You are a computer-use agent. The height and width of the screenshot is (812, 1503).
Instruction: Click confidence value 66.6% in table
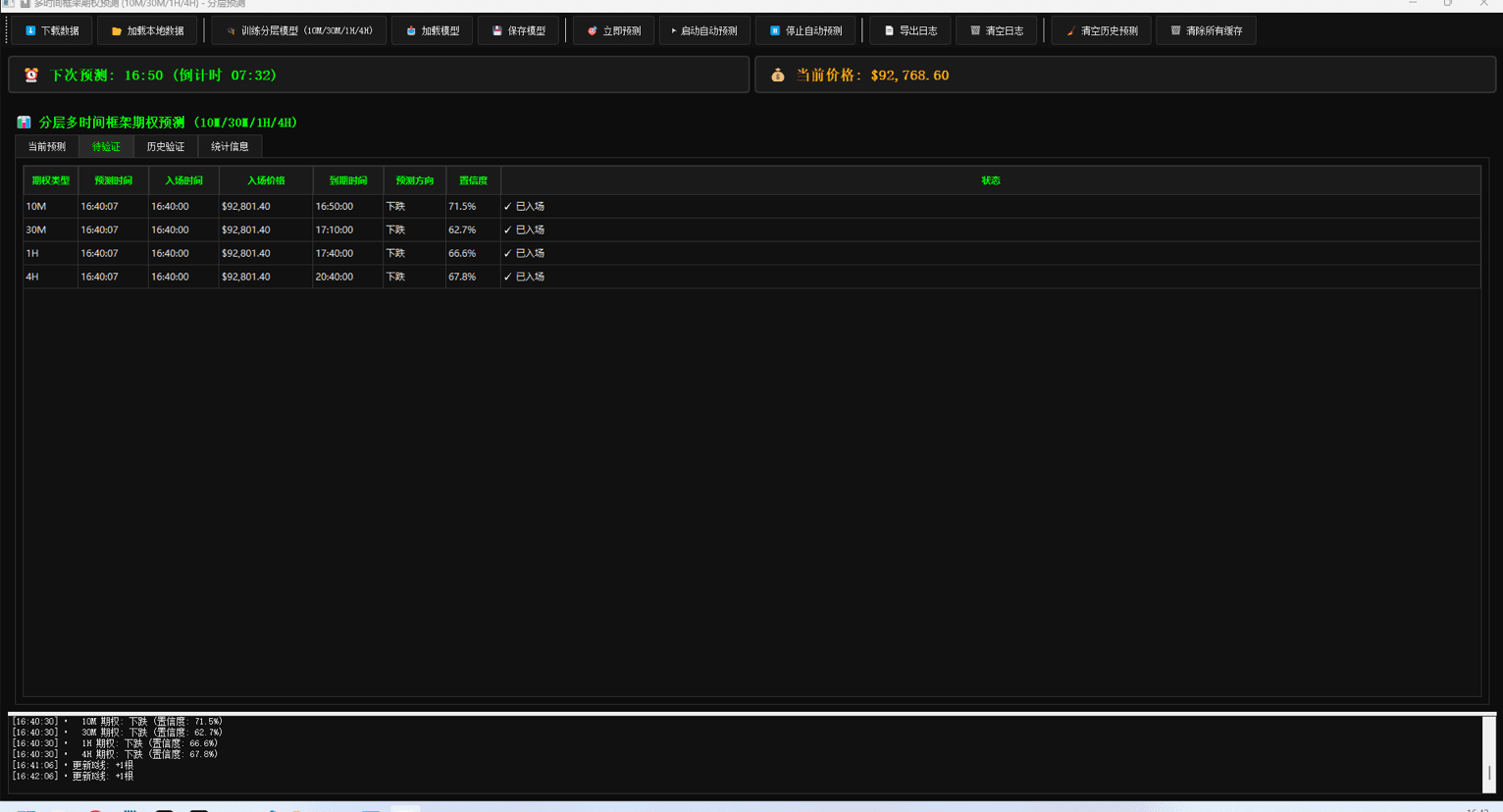click(x=473, y=253)
